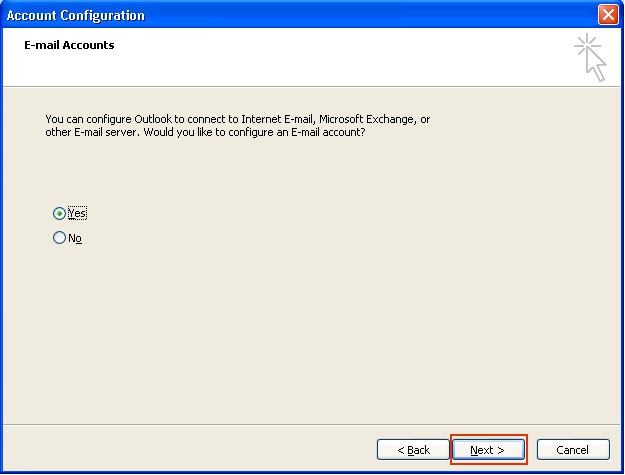Cancel the account configuration
Viewport: 625px width, 475px height.
click(x=573, y=449)
